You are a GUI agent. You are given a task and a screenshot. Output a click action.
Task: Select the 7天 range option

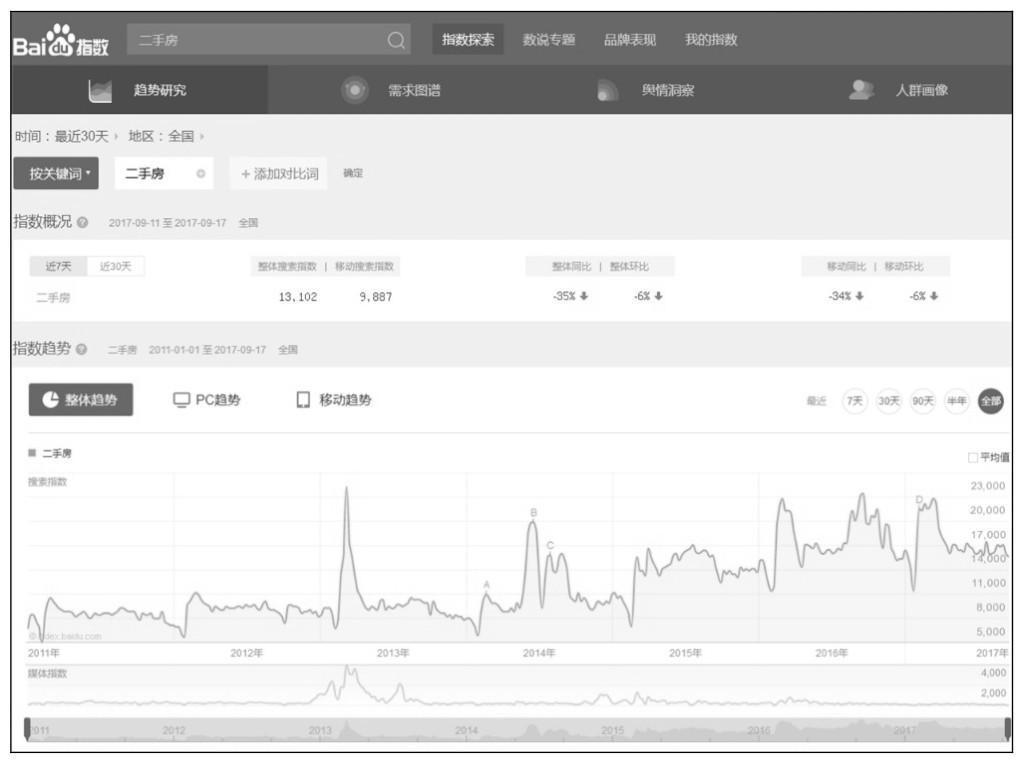(x=854, y=401)
